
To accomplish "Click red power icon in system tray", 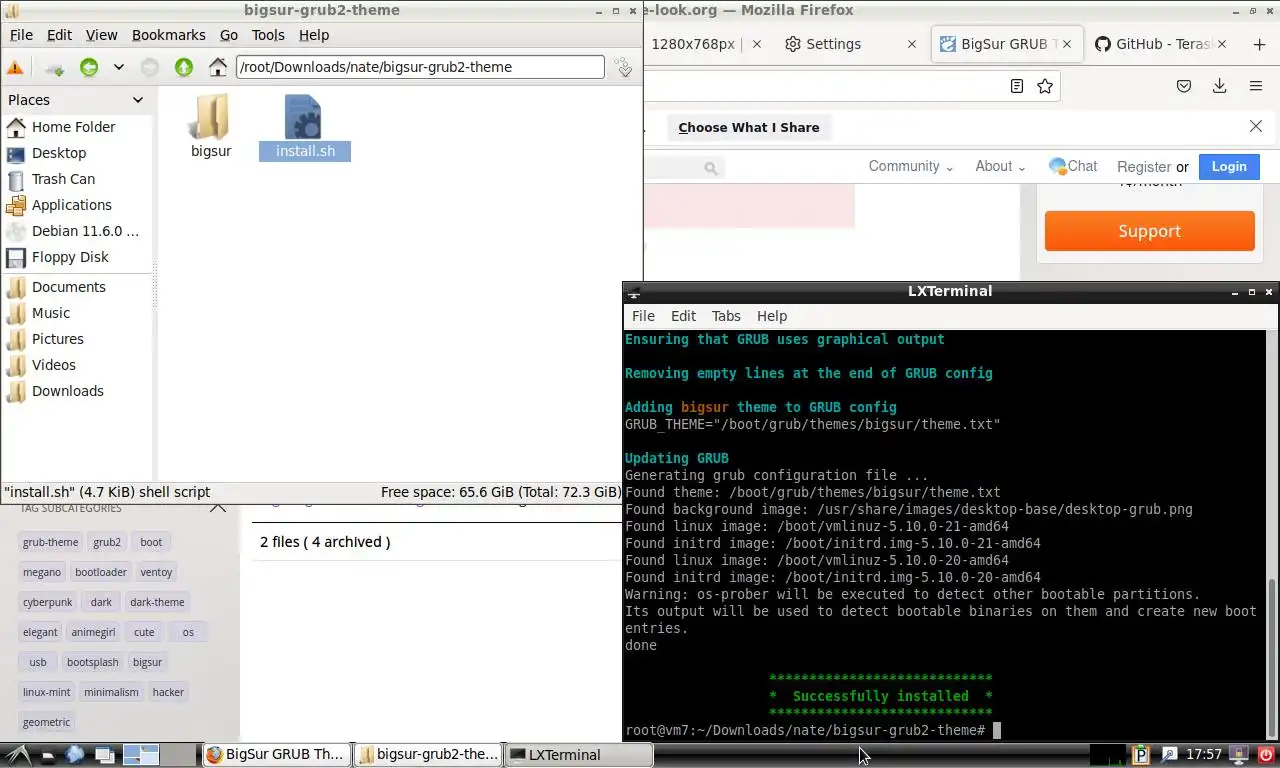I will pyautogui.click(x=1266, y=755).
